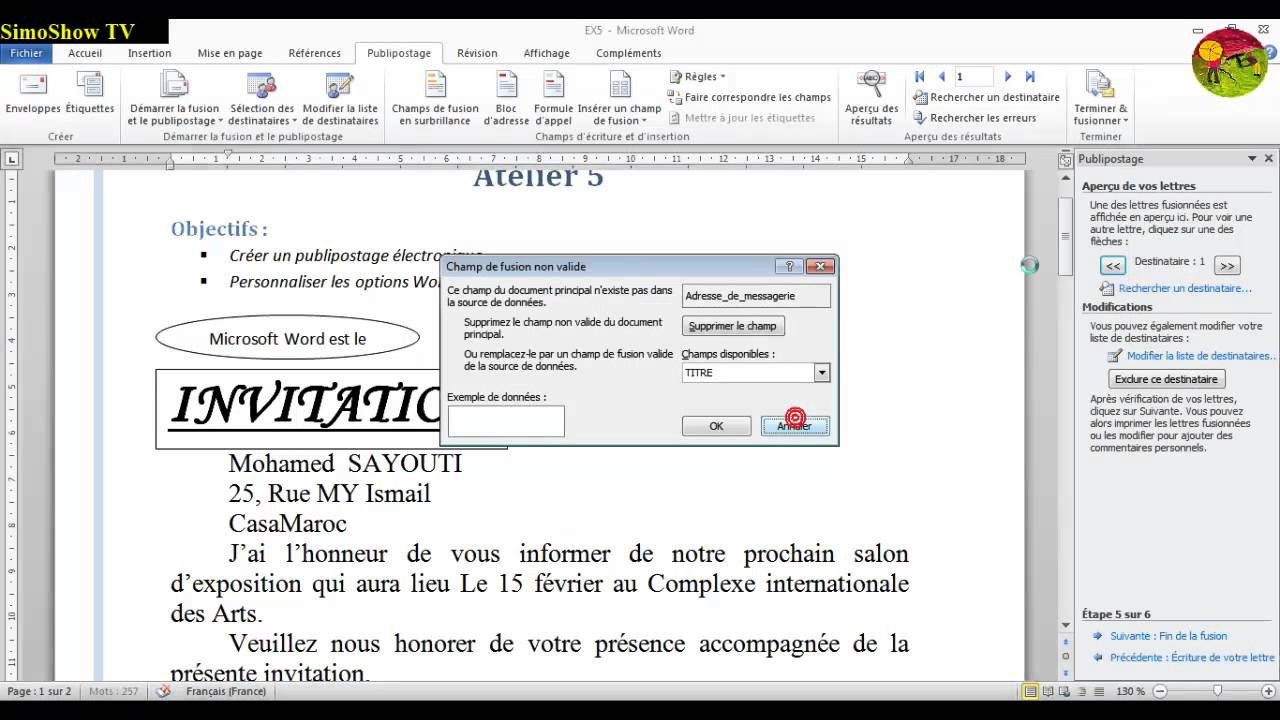Open Publipostage pane options arrow
This screenshot has width=1280, height=720.
tap(1251, 159)
